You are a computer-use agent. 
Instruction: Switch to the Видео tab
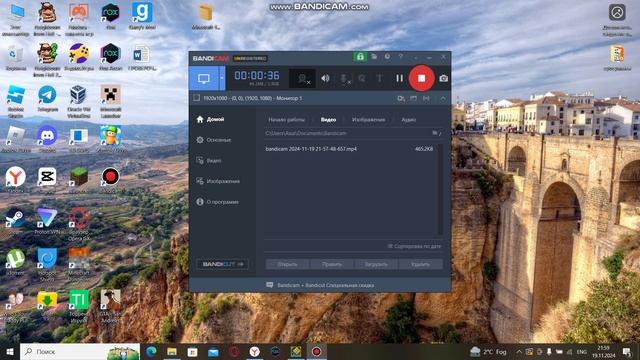click(x=328, y=120)
